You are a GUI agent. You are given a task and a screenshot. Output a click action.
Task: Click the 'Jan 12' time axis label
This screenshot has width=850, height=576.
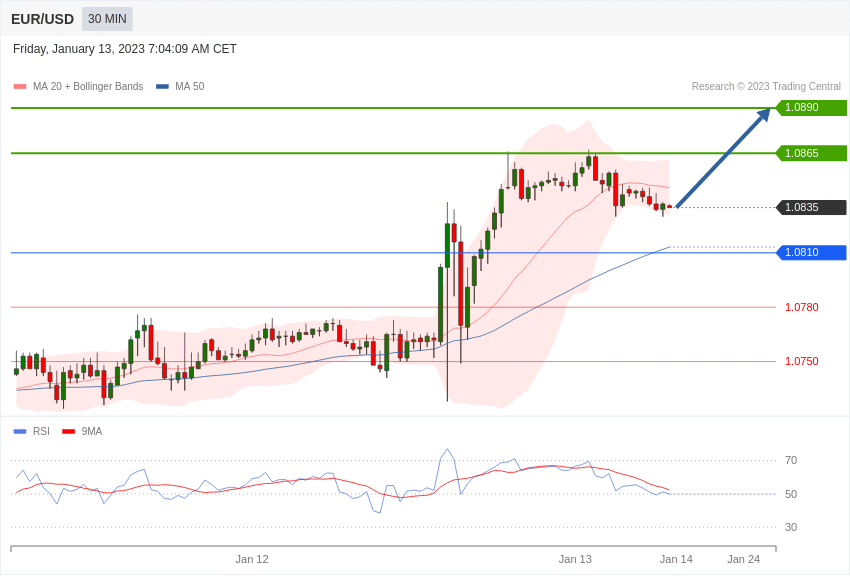252,559
